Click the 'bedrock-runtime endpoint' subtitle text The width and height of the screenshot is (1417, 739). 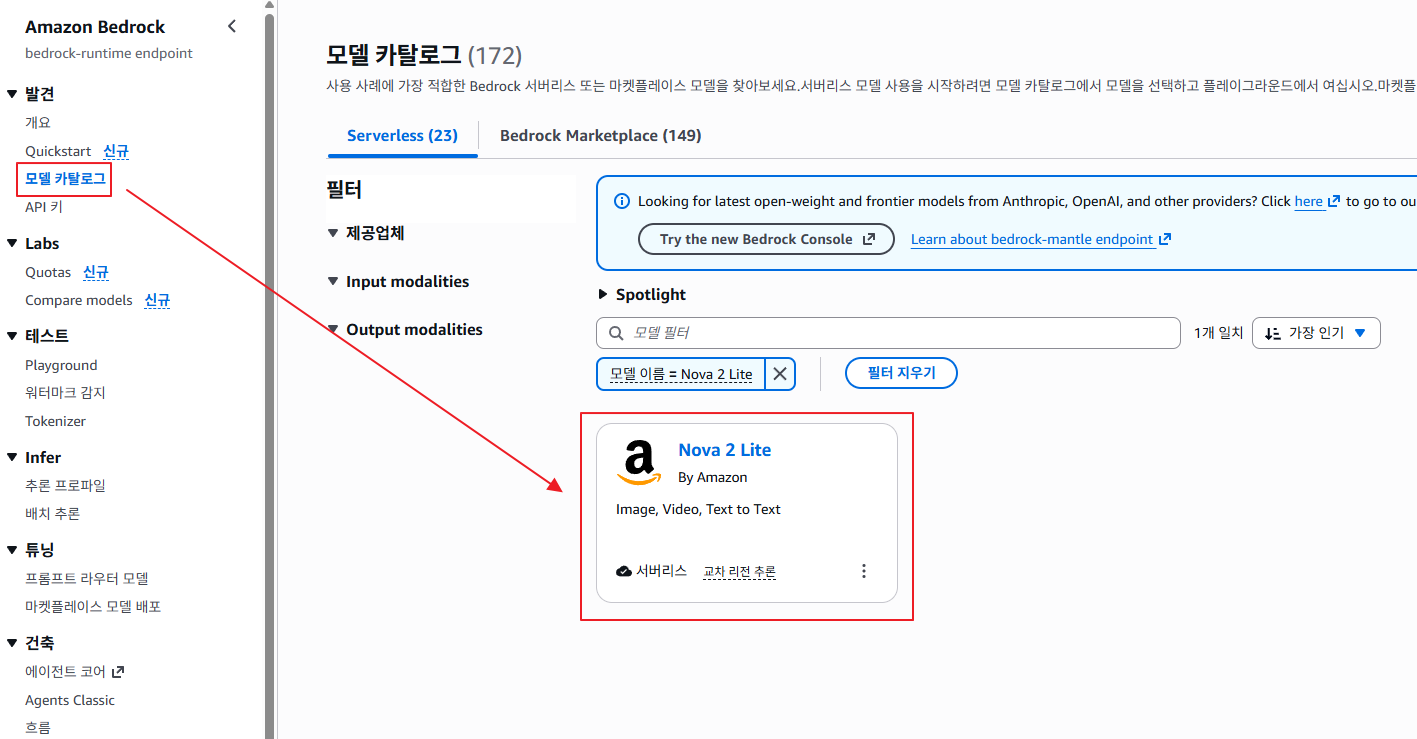point(109,53)
